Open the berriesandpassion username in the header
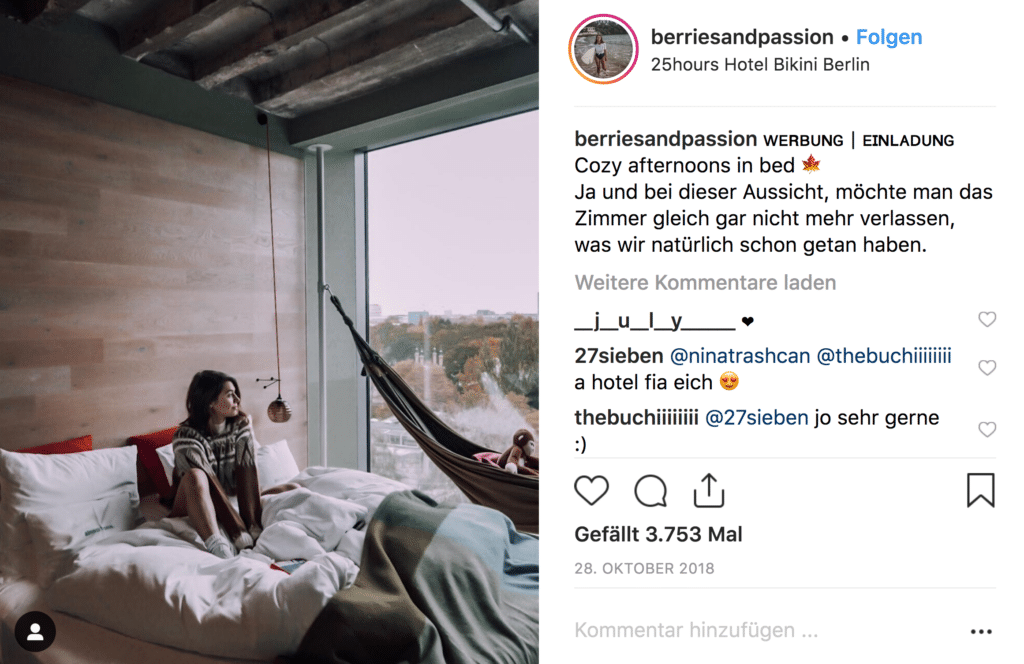Viewport: 1024px width, 664px height. pyautogui.click(x=742, y=37)
